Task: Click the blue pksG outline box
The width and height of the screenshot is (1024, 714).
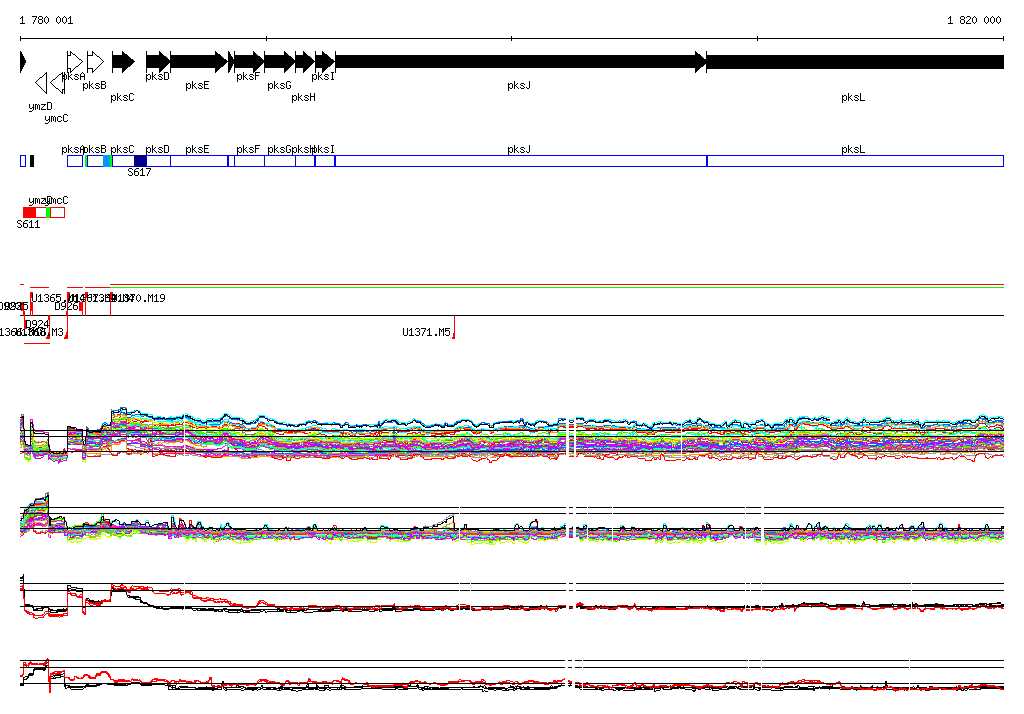Action: [280, 161]
